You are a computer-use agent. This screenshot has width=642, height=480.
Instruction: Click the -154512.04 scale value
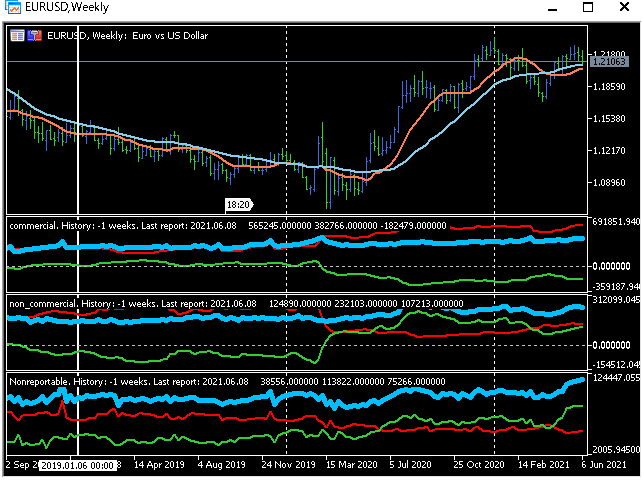(x=615, y=365)
